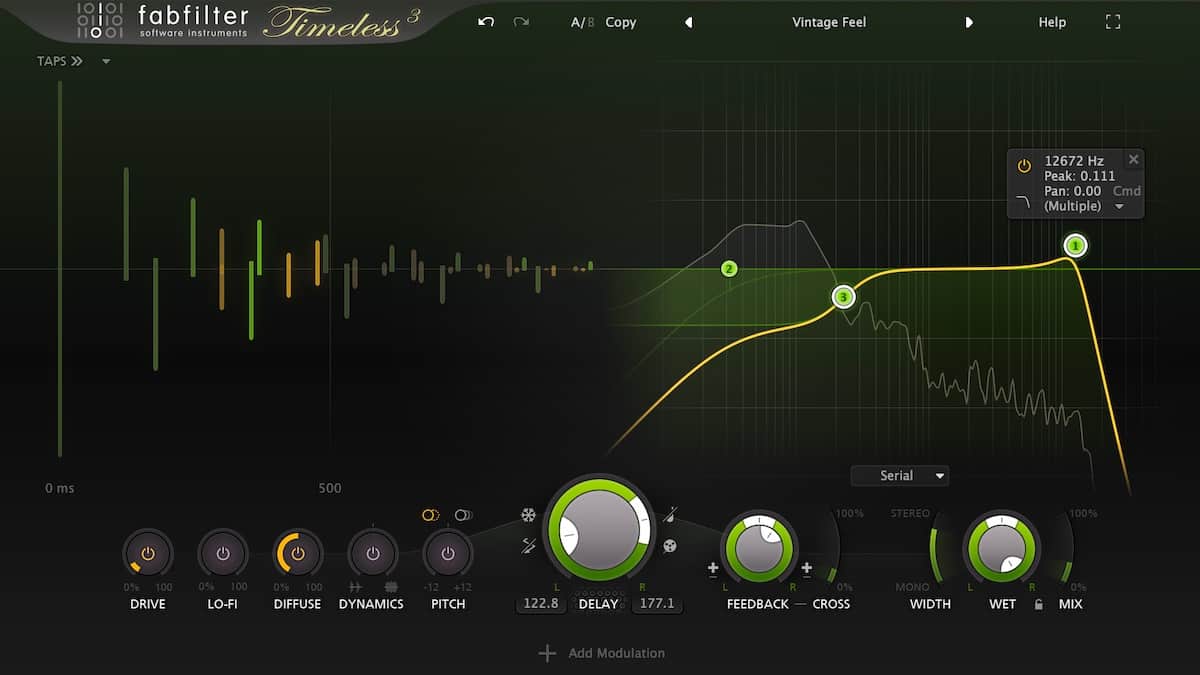
Task: Click the left delay time field showing 122.8
Action: [540, 603]
